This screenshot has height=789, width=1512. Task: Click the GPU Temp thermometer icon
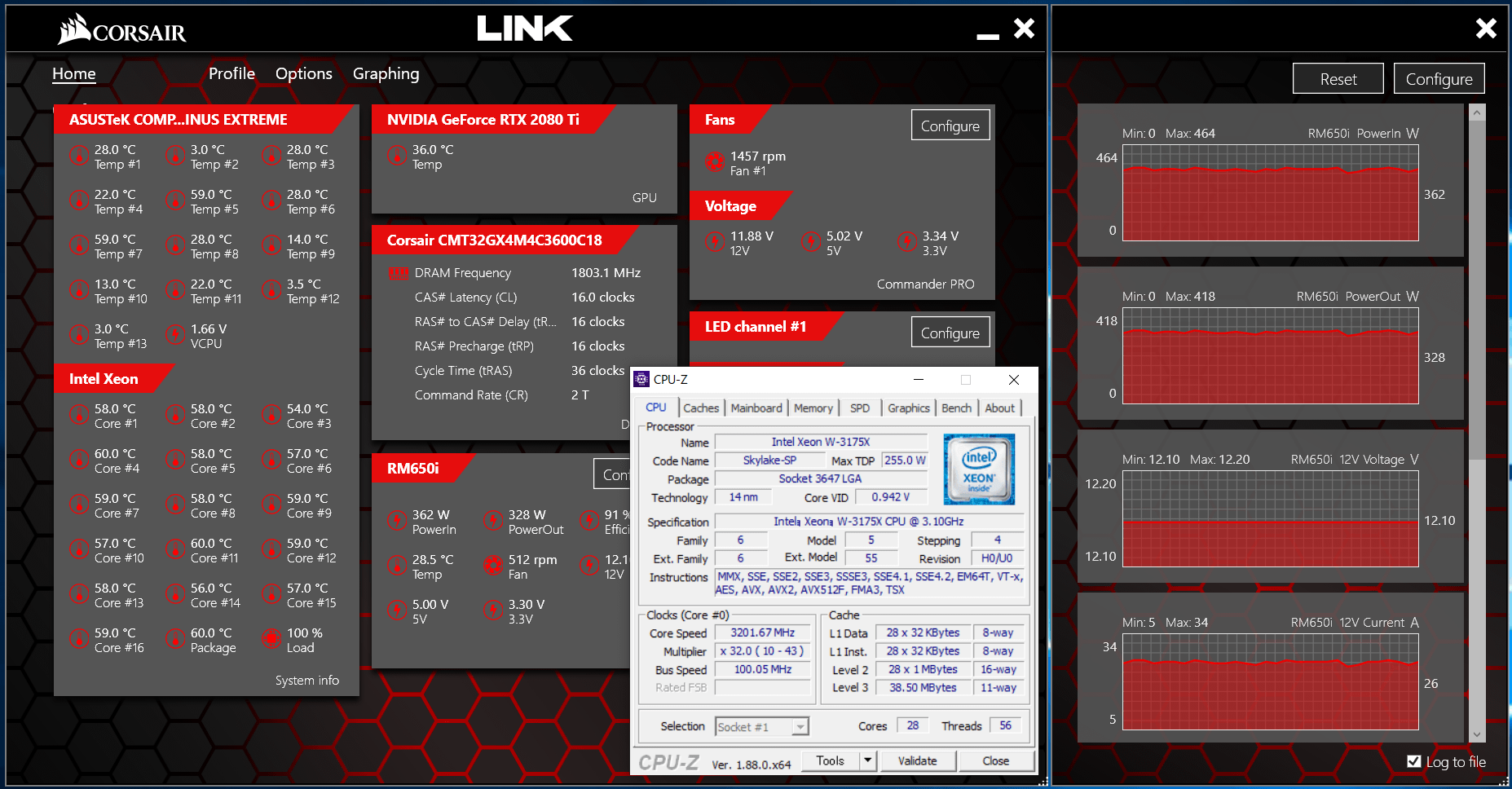[x=397, y=155]
